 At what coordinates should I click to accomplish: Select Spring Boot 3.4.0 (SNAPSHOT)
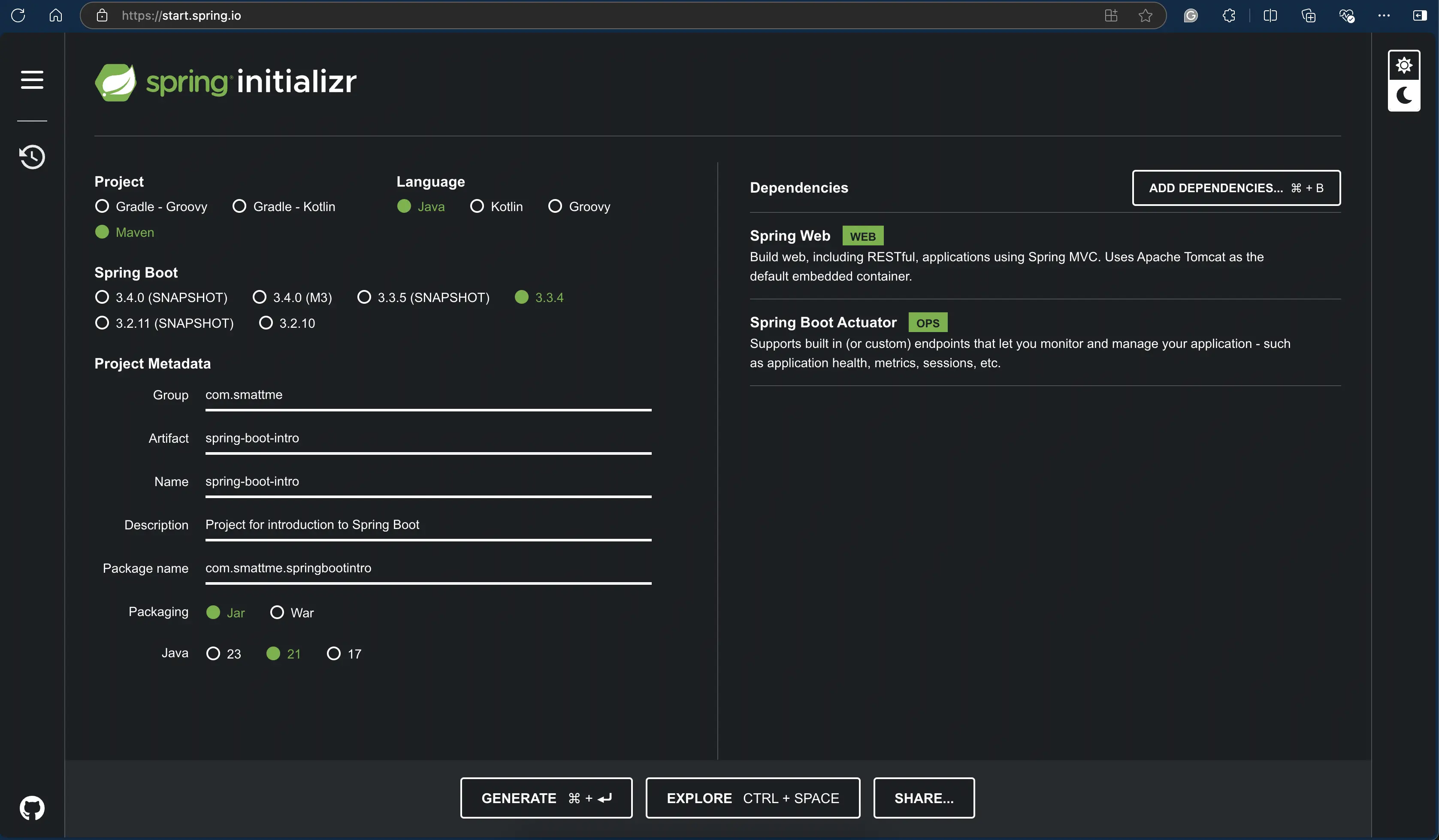click(161, 297)
